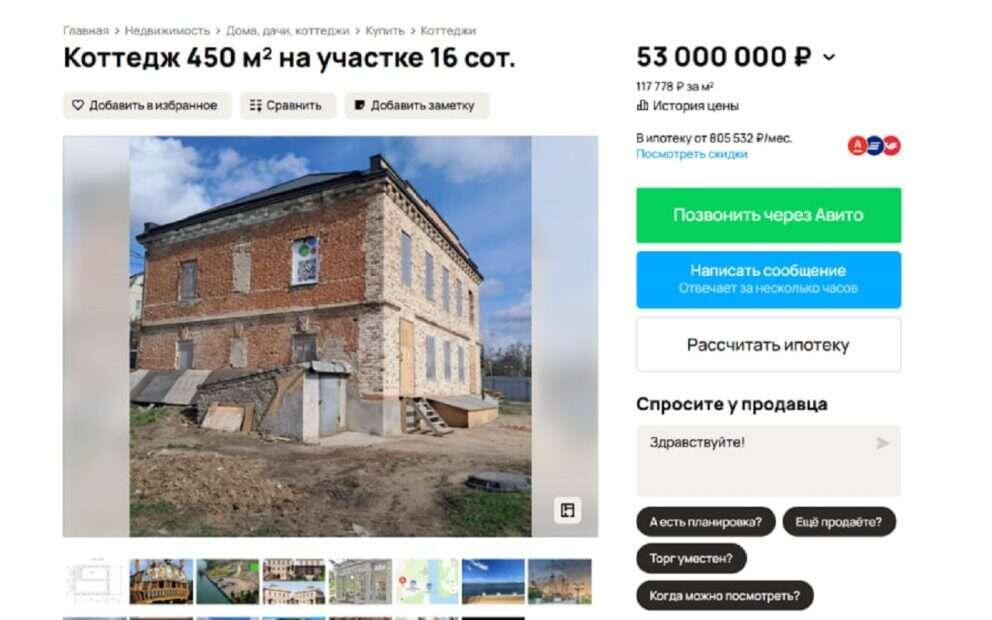Click the Написать сообщение button

tap(768, 280)
